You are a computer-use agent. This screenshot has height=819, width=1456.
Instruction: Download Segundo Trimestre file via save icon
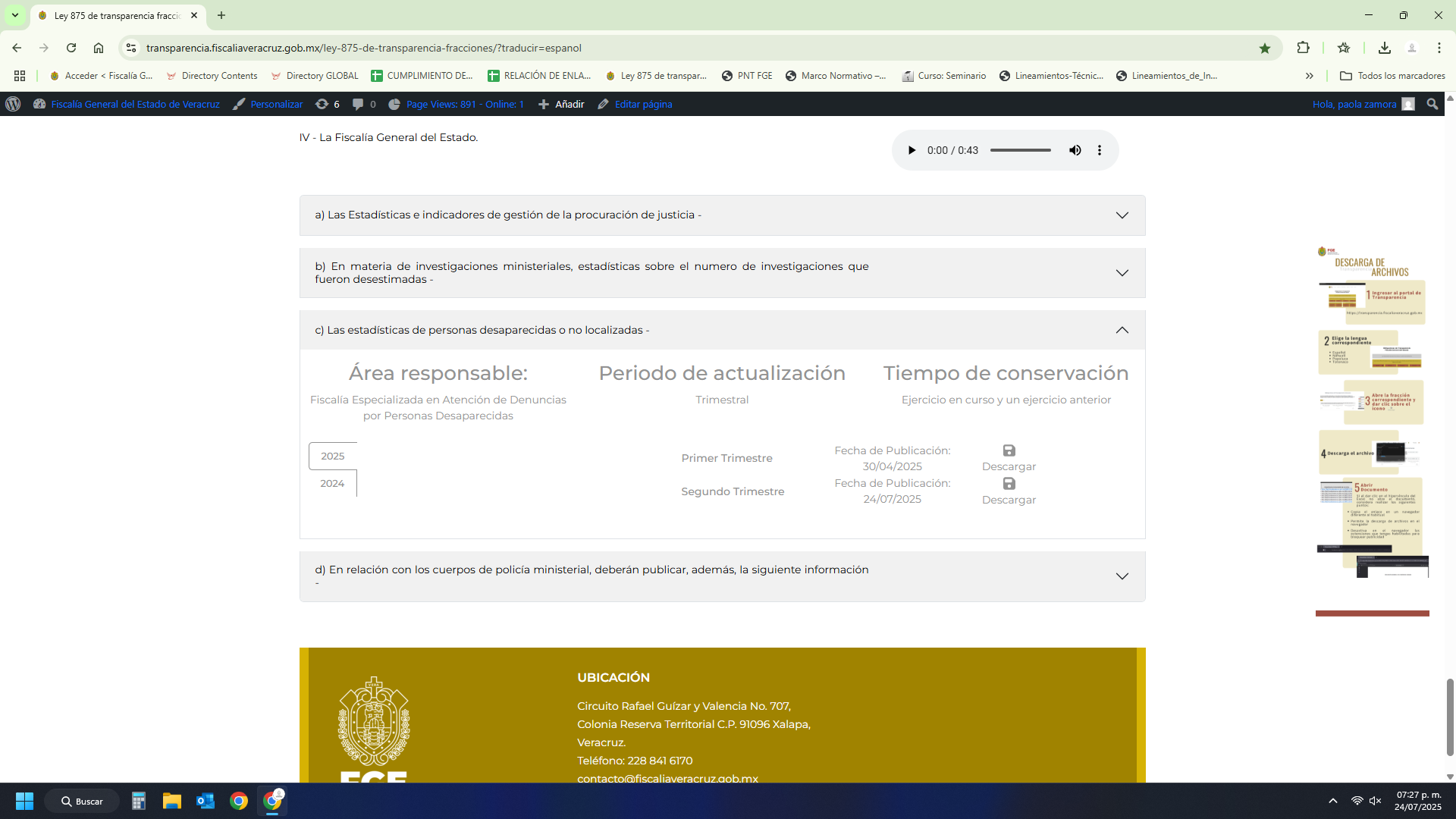pyautogui.click(x=1009, y=484)
